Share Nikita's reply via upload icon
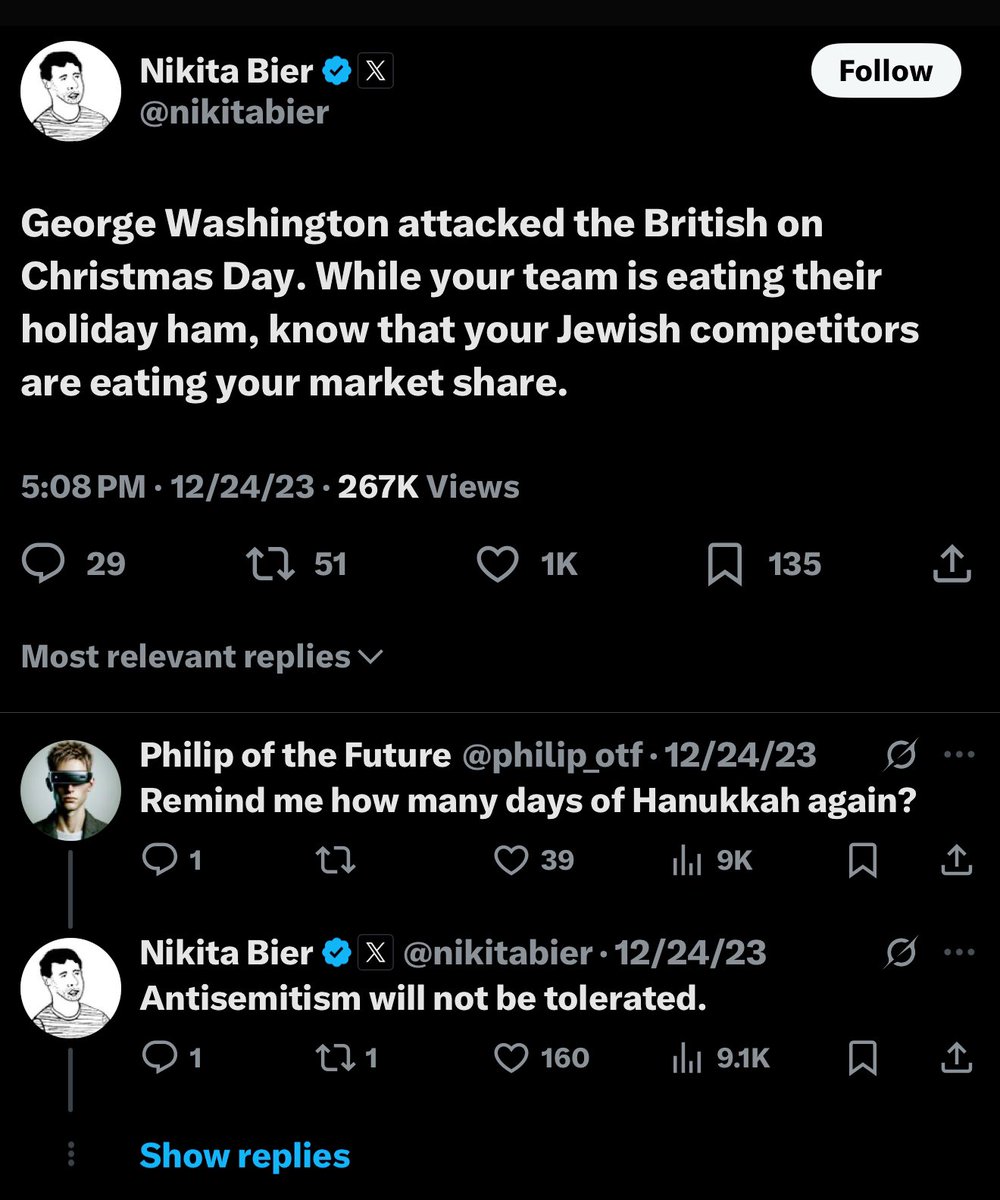This screenshot has width=1000, height=1200. tap(955, 1058)
